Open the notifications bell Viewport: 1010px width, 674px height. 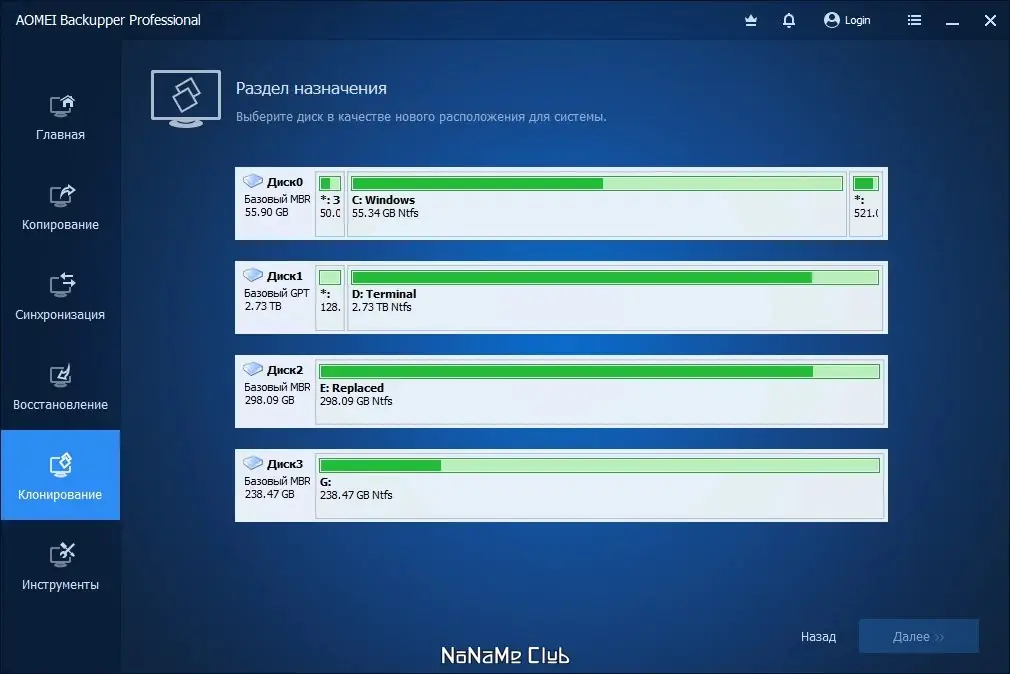pyautogui.click(x=789, y=20)
